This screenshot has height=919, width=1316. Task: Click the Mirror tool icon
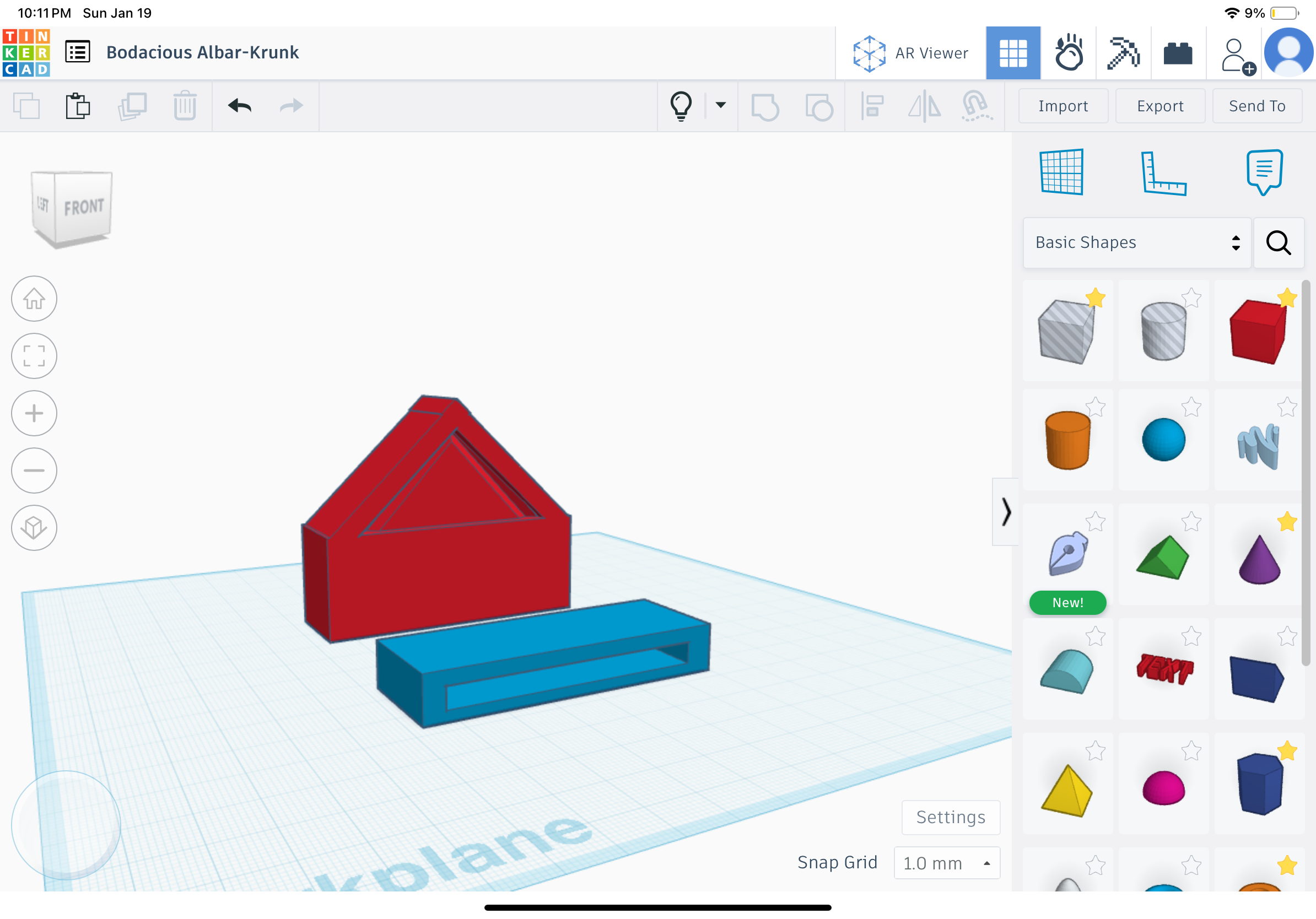[925, 106]
